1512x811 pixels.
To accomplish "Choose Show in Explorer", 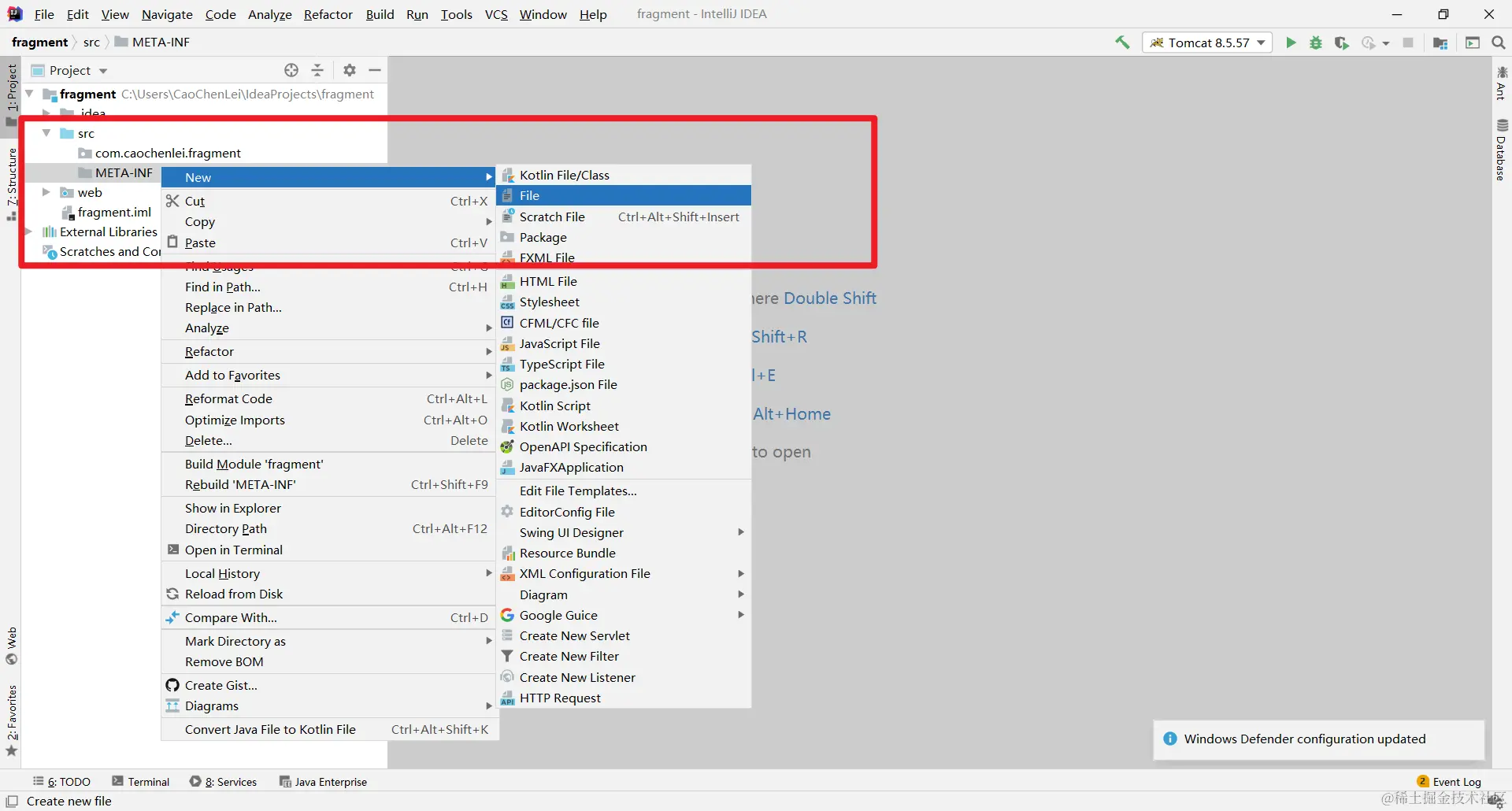I will [328, 508].
